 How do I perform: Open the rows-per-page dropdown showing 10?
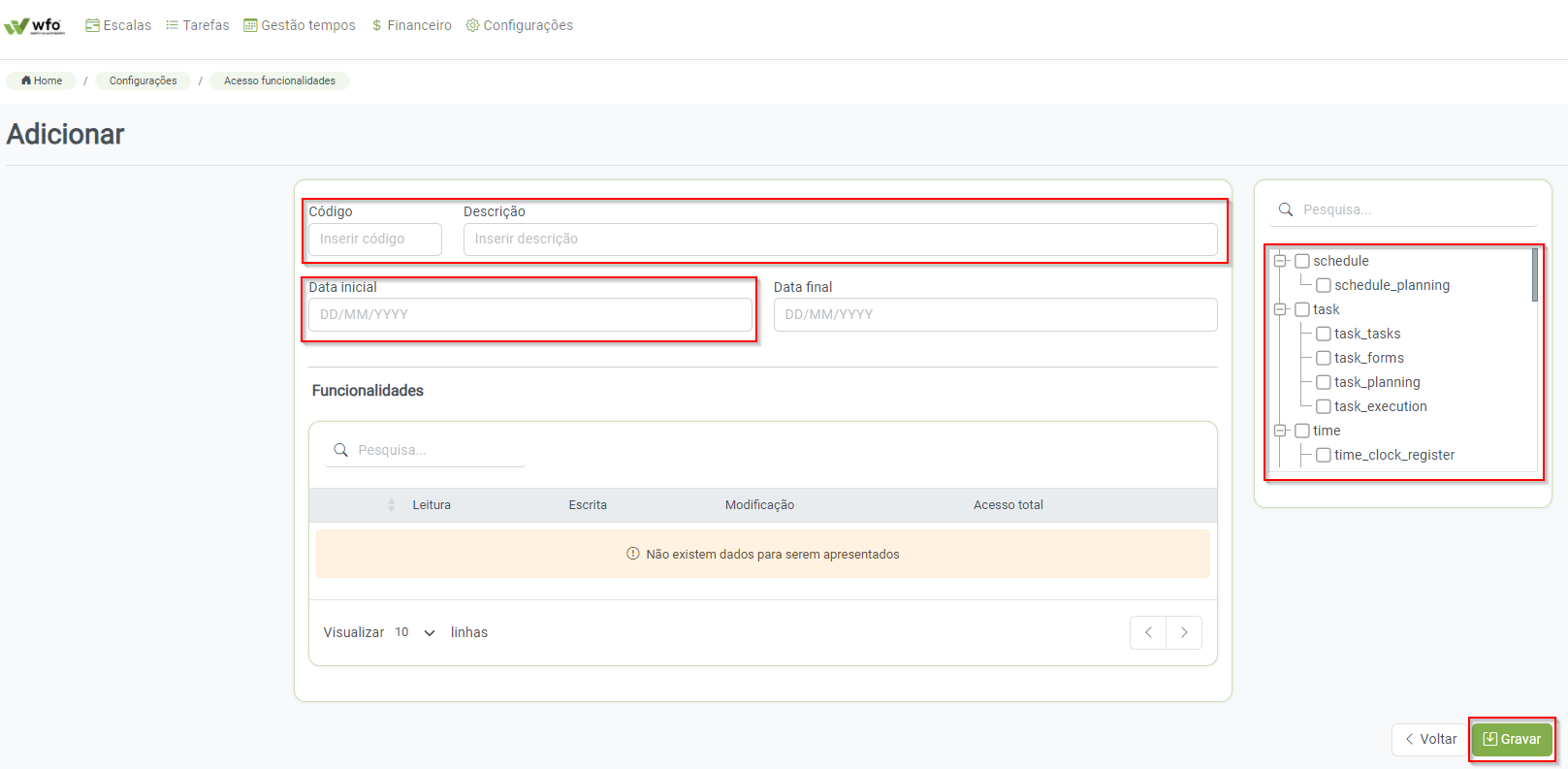coord(415,632)
